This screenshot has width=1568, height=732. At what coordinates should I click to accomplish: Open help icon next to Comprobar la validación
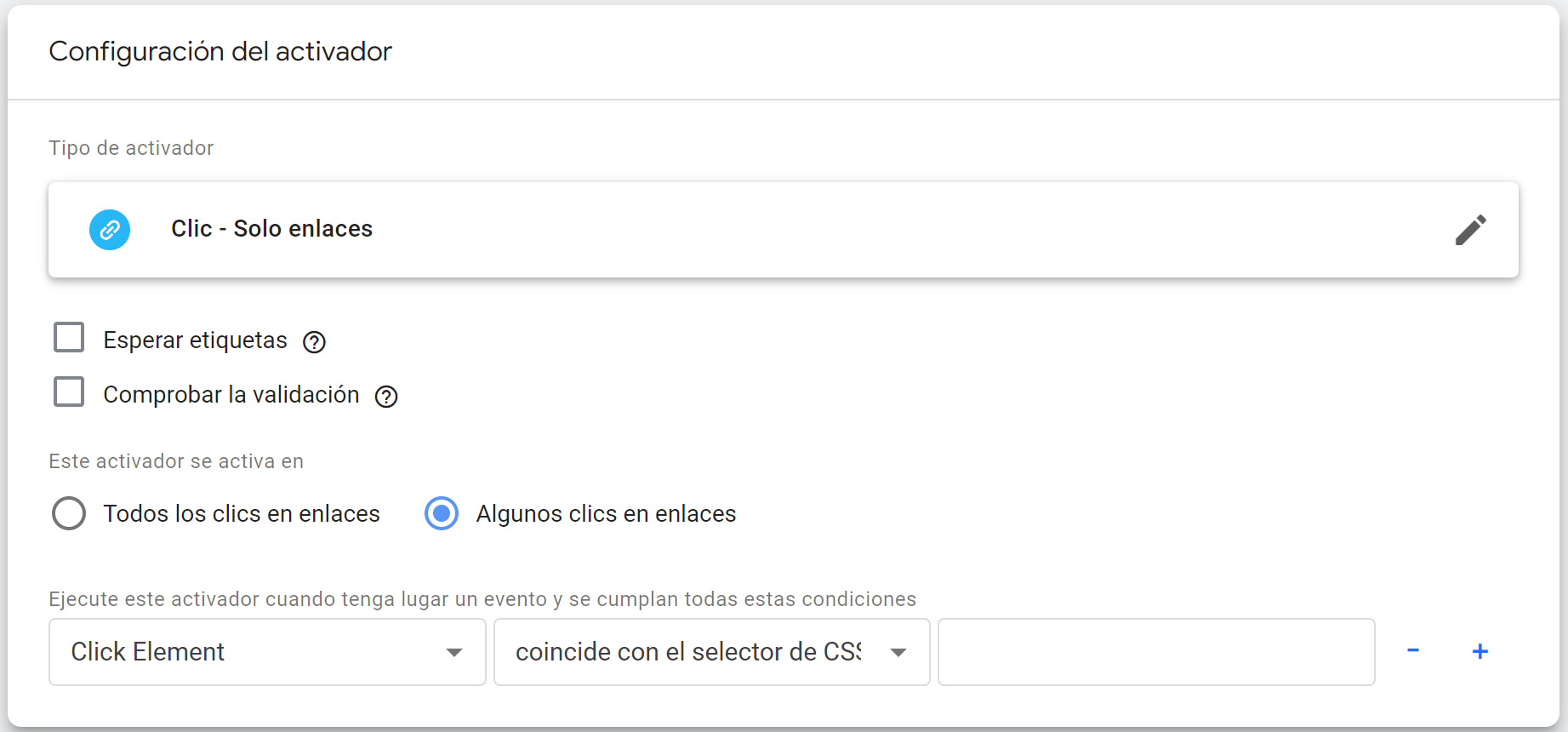[386, 397]
